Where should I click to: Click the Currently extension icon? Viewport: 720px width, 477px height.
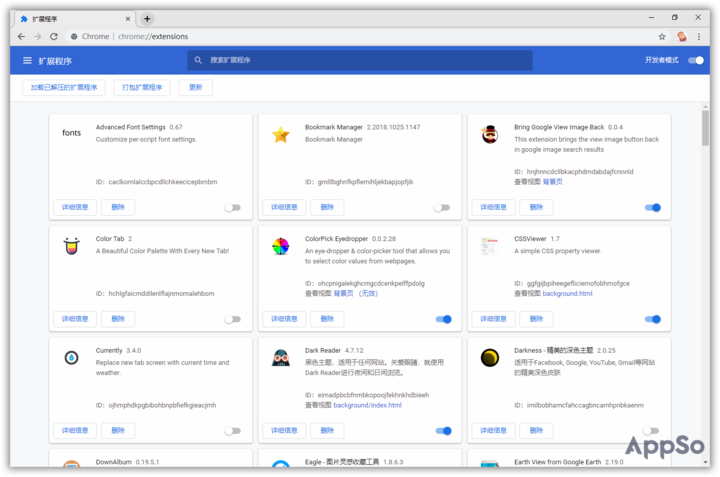click(71, 358)
